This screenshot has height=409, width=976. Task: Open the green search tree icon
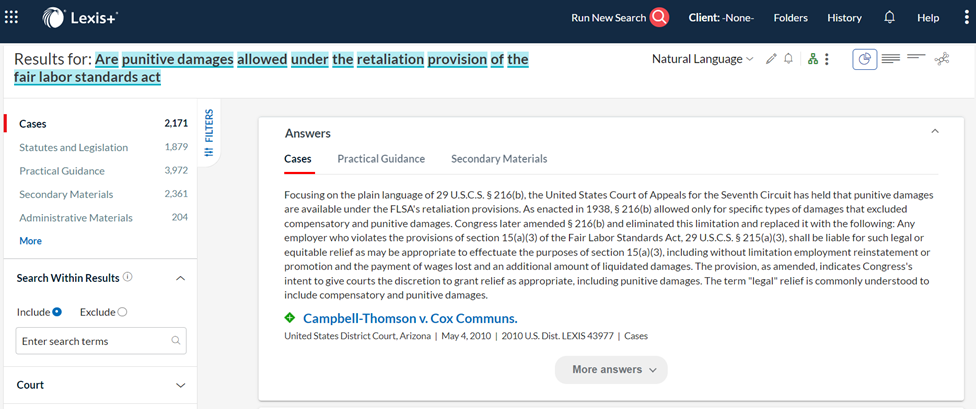point(812,59)
